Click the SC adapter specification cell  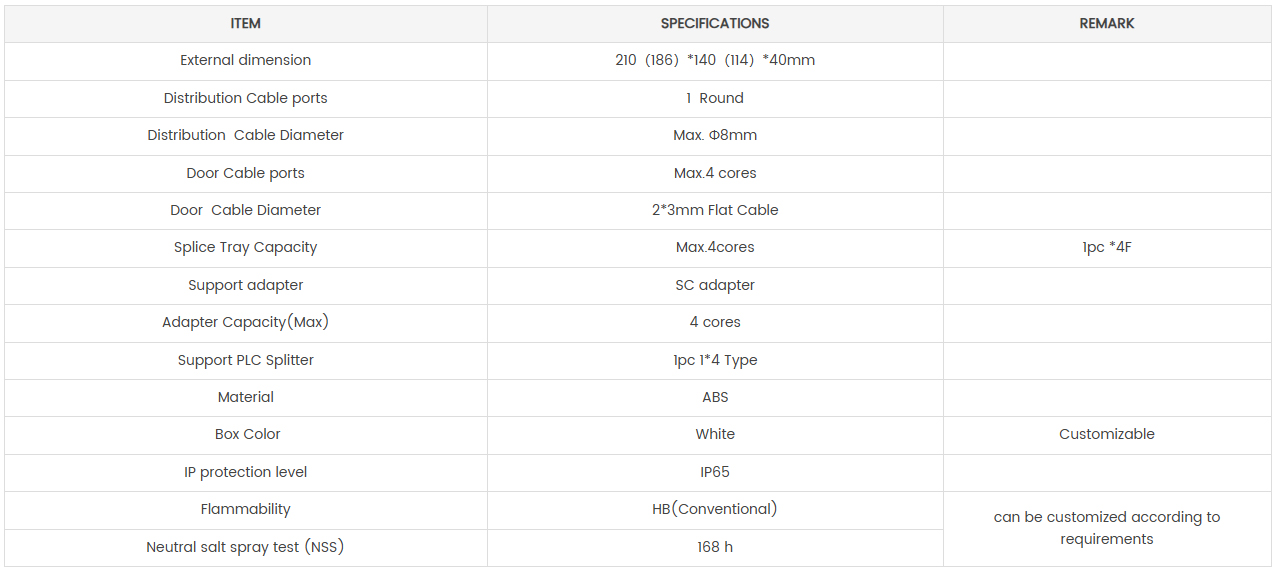coord(715,285)
